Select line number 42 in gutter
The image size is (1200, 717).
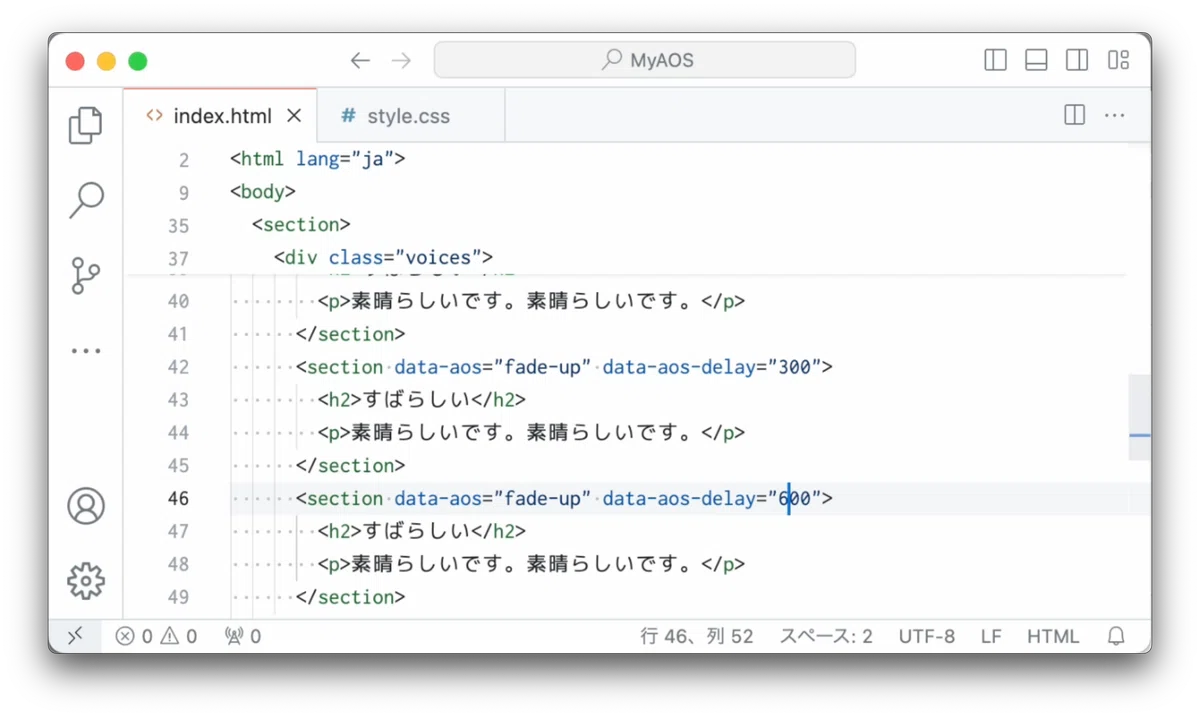(x=178, y=367)
